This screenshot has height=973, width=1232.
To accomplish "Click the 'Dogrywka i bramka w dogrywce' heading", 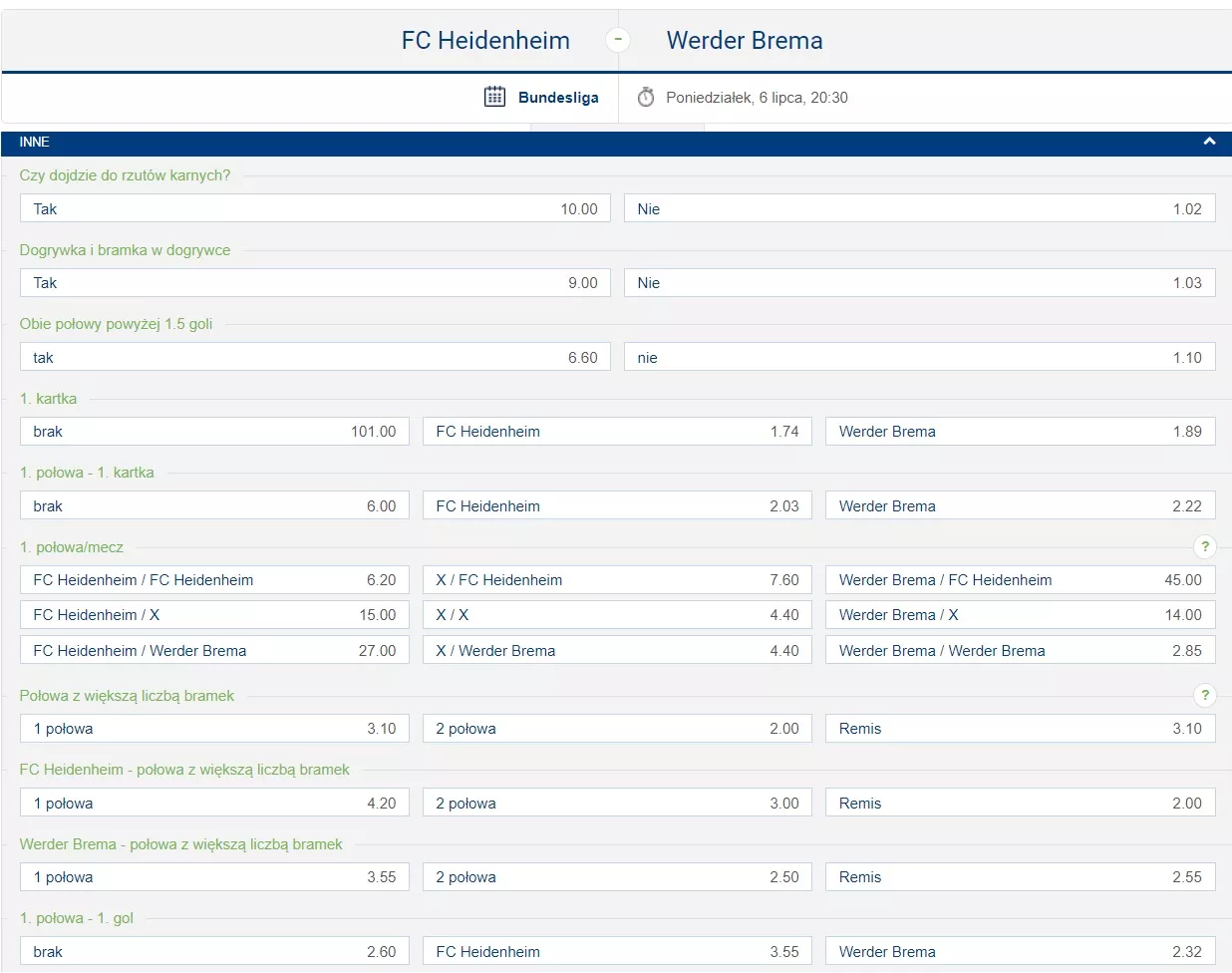I will tap(125, 250).
